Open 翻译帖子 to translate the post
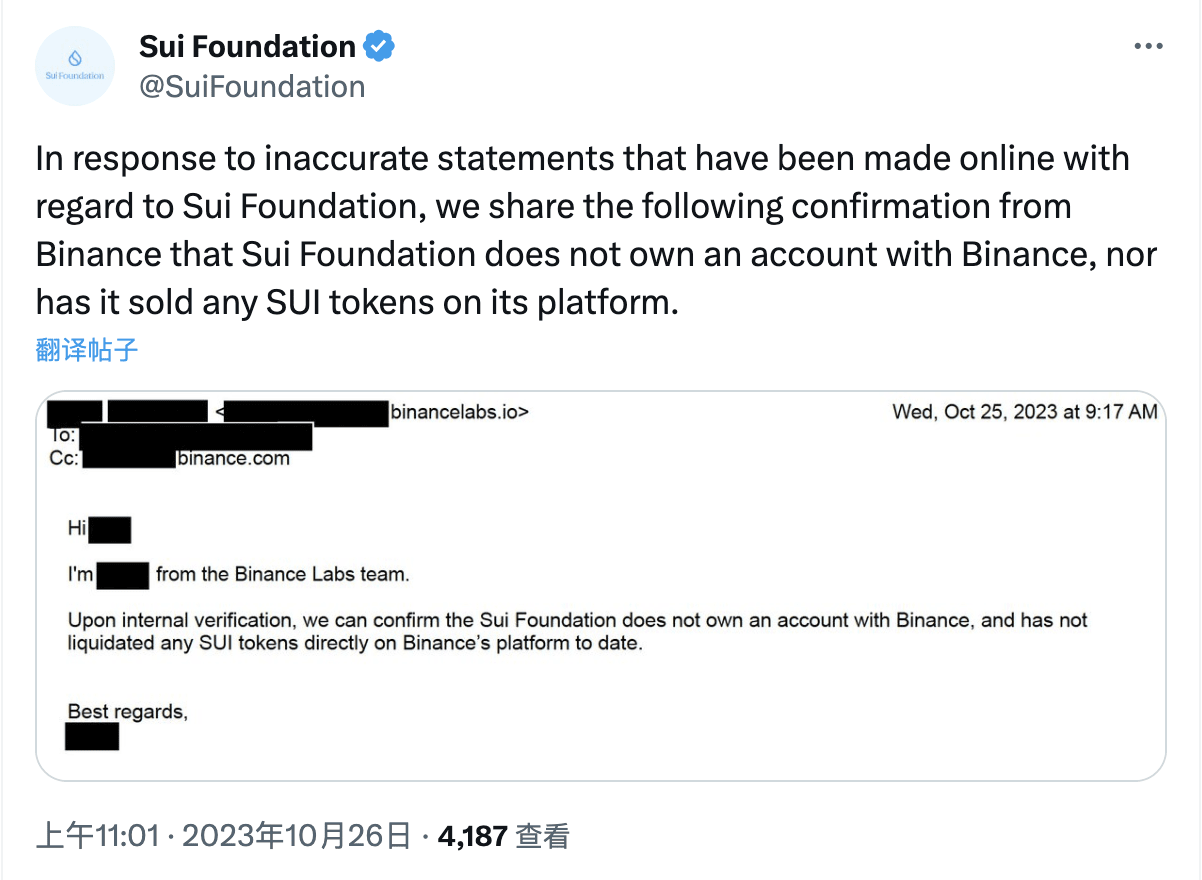 tap(85, 350)
